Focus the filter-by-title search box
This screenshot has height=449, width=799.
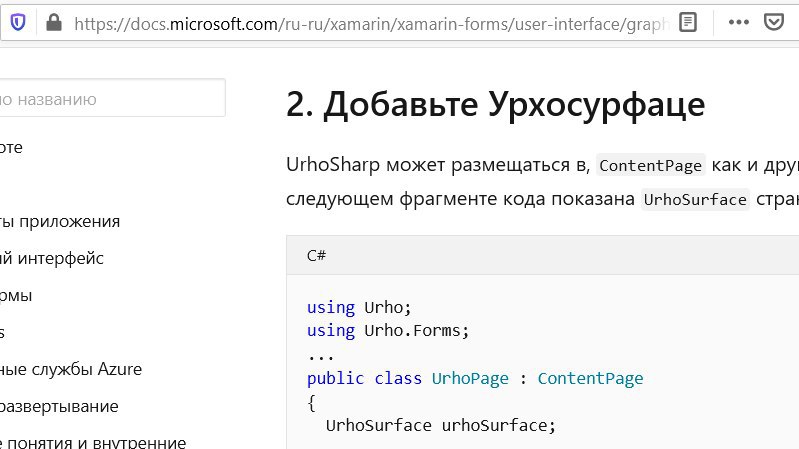point(113,98)
